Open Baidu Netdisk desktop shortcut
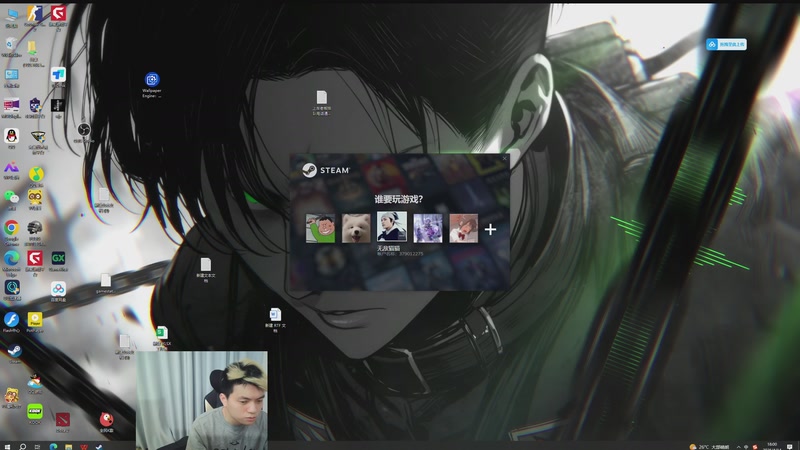The height and width of the screenshot is (450, 800). click(x=58, y=289)
